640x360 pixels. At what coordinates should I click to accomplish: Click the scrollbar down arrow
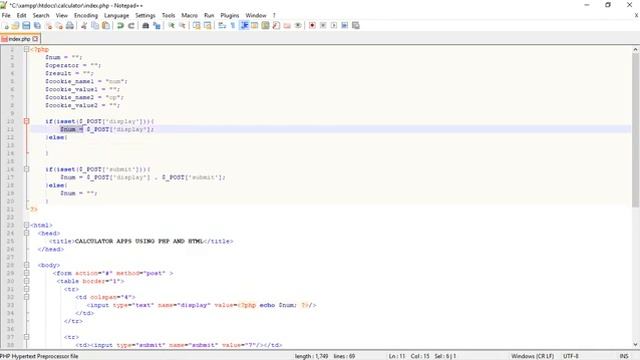(636, 344)
